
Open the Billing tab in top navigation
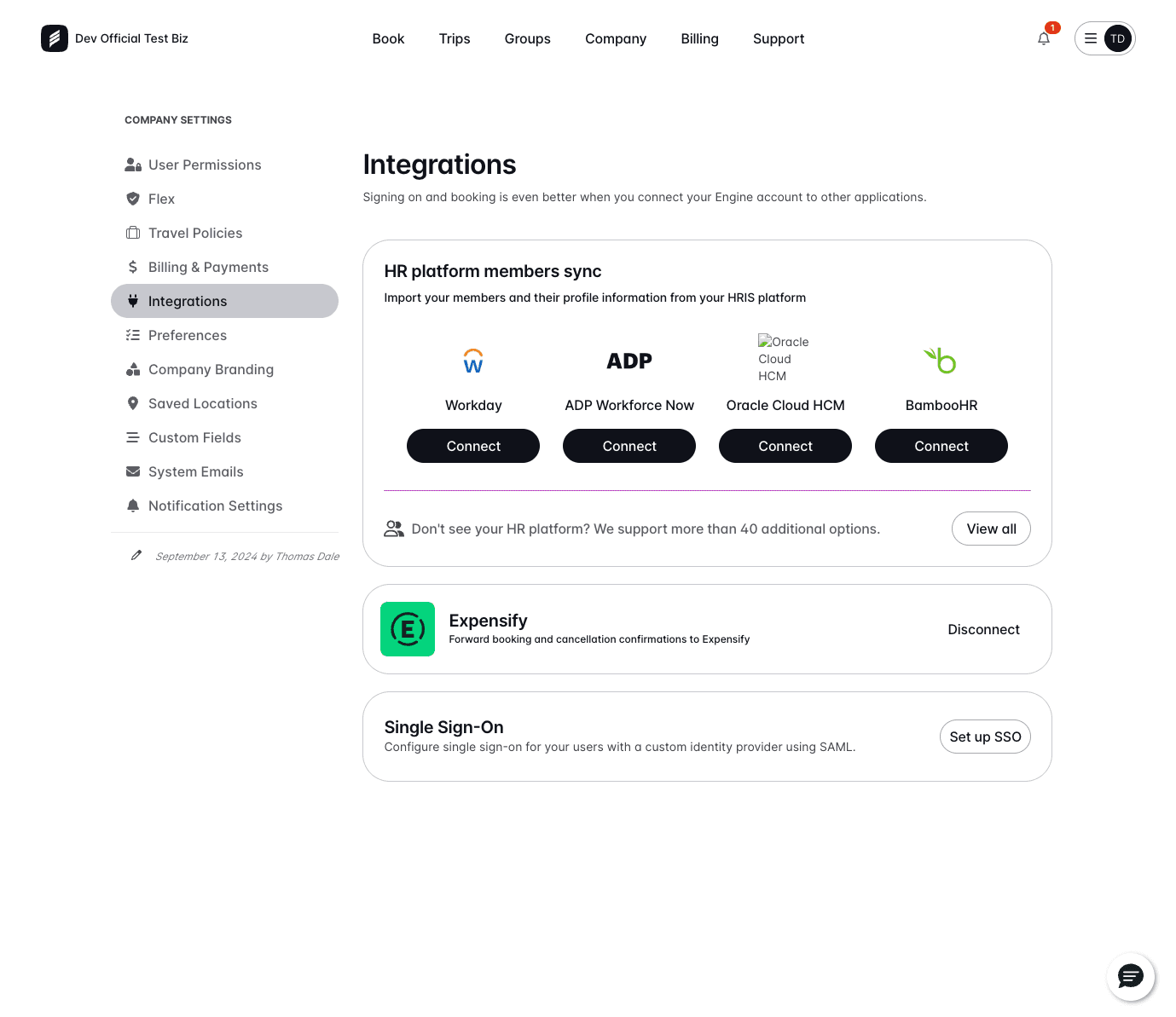tap(699, 38)
